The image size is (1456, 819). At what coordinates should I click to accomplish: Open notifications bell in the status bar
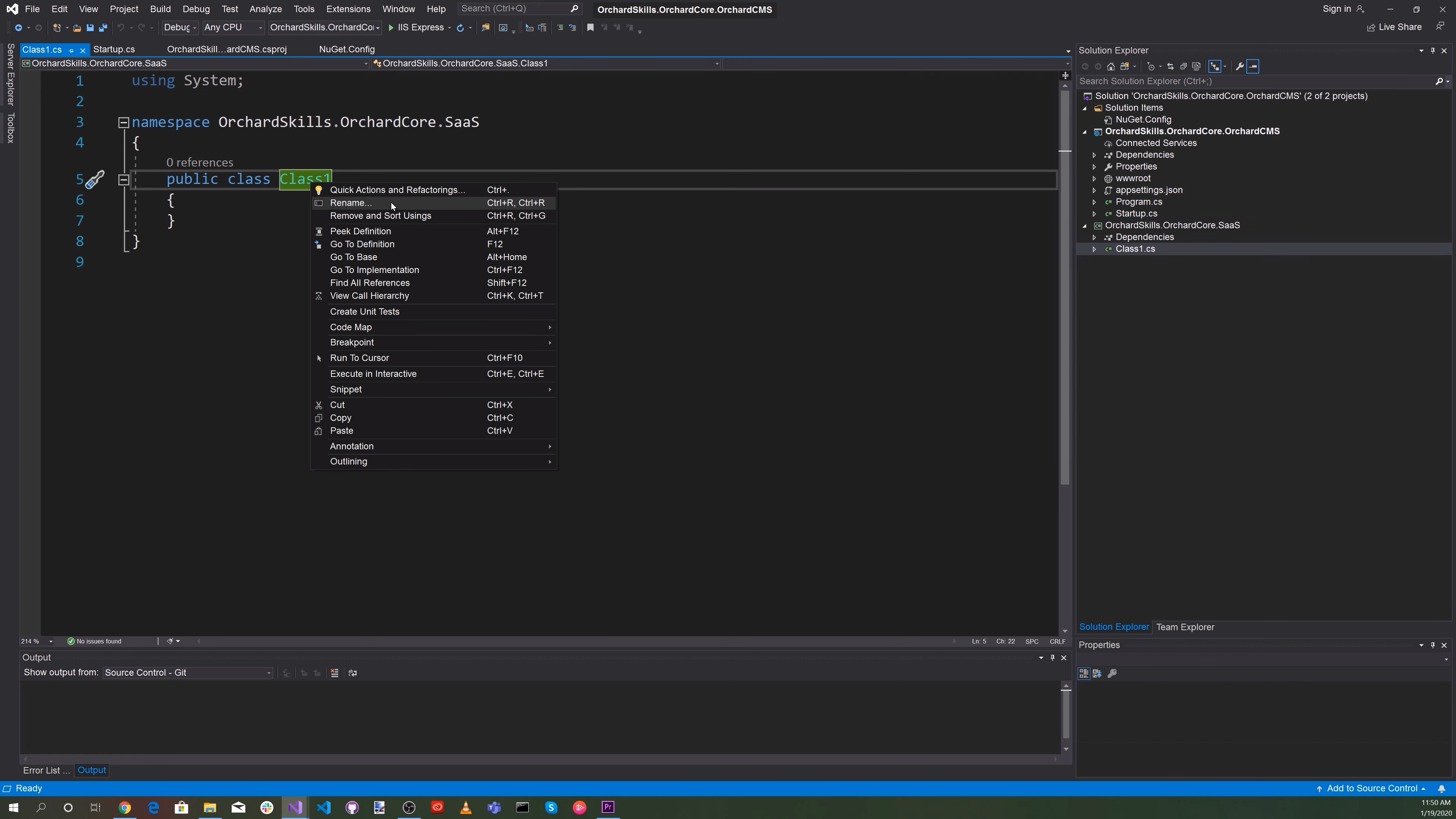1441,789
